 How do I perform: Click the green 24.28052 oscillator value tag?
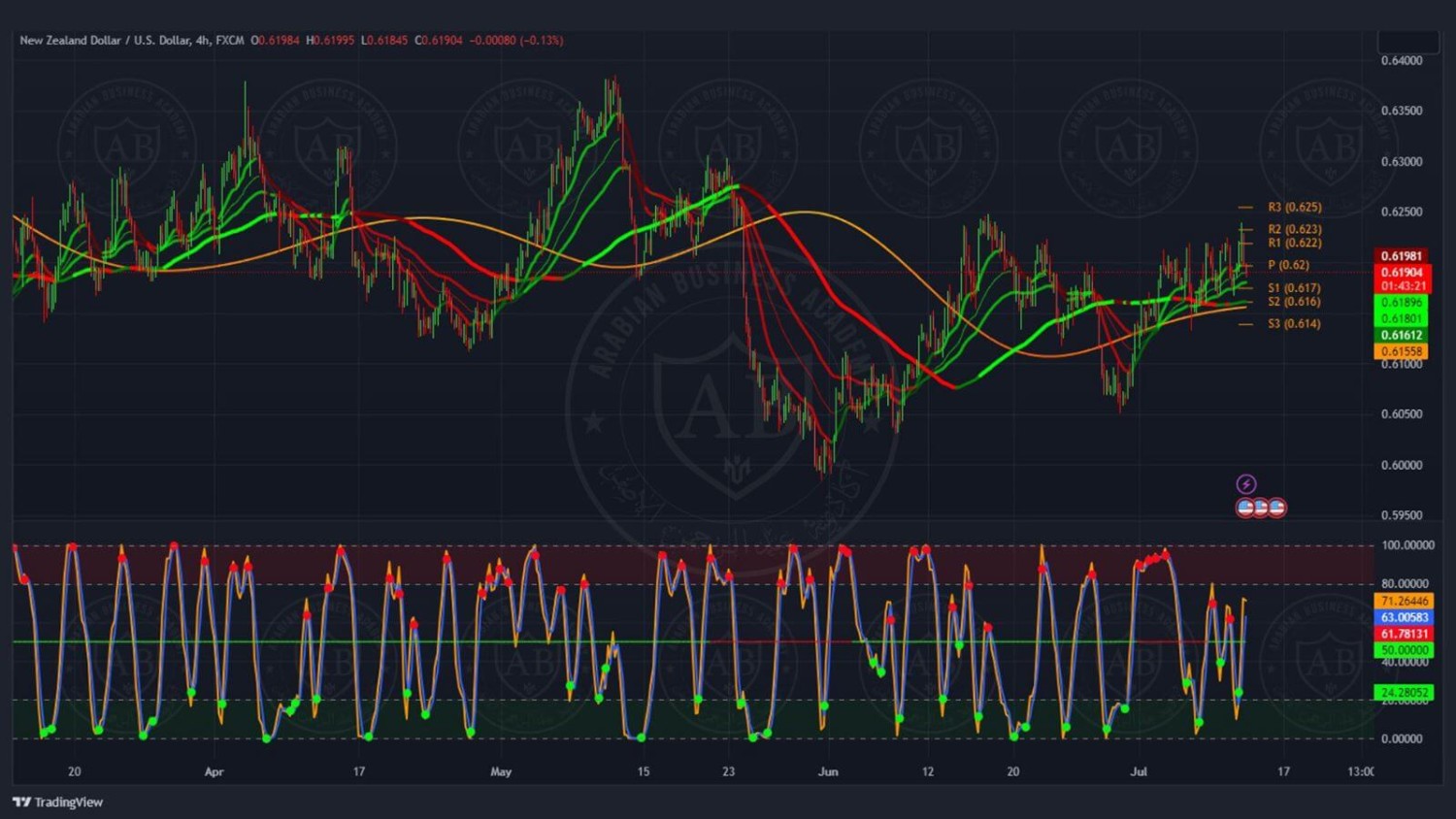[1405, 693]
